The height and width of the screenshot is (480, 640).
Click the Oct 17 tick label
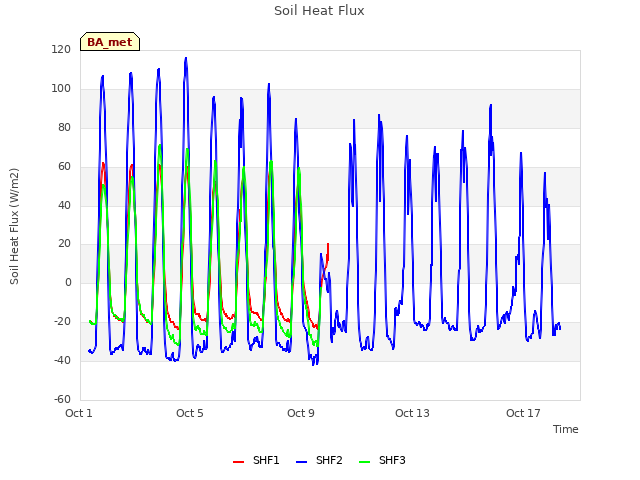point(523,413)
